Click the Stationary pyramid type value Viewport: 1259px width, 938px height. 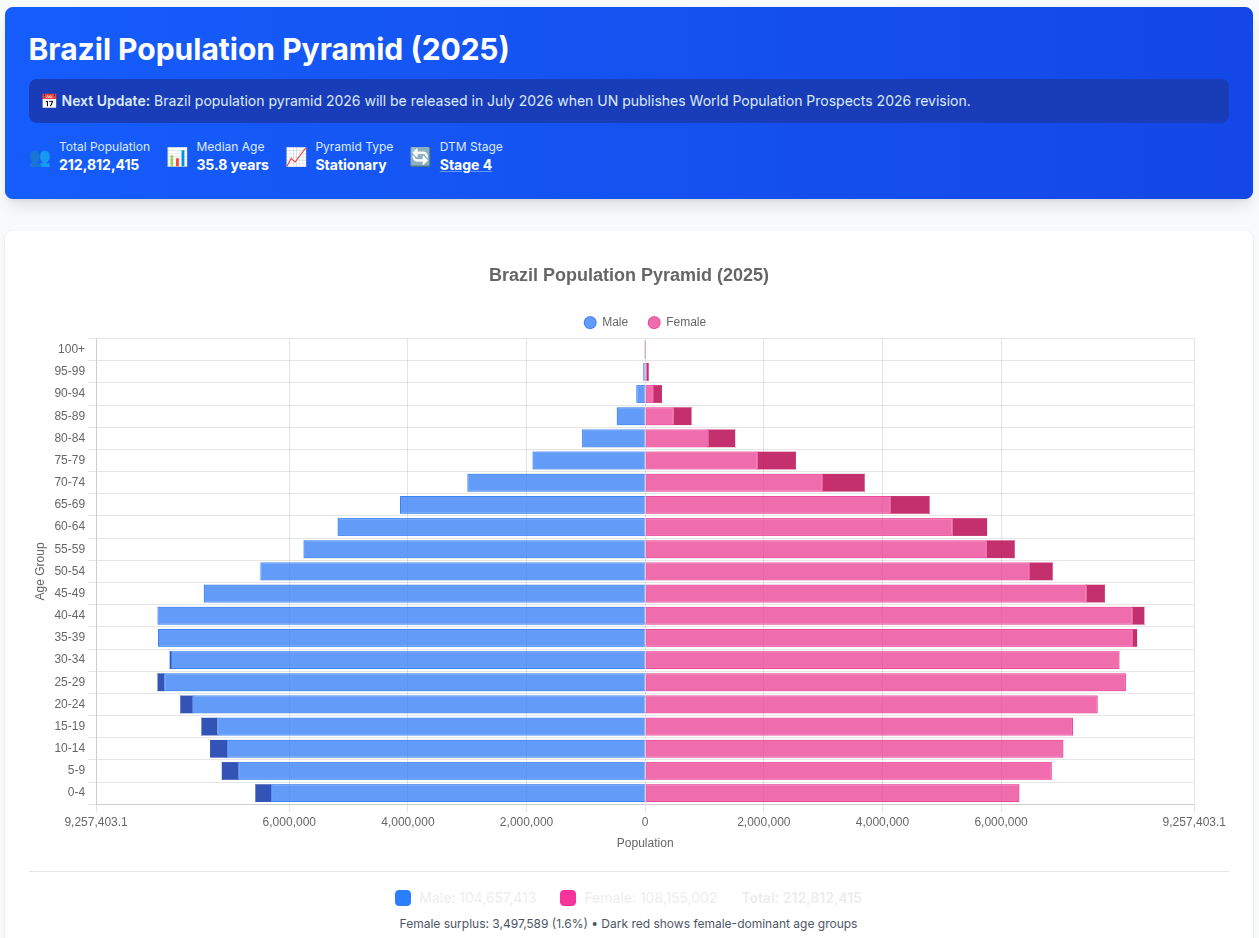tap(351, 165)
